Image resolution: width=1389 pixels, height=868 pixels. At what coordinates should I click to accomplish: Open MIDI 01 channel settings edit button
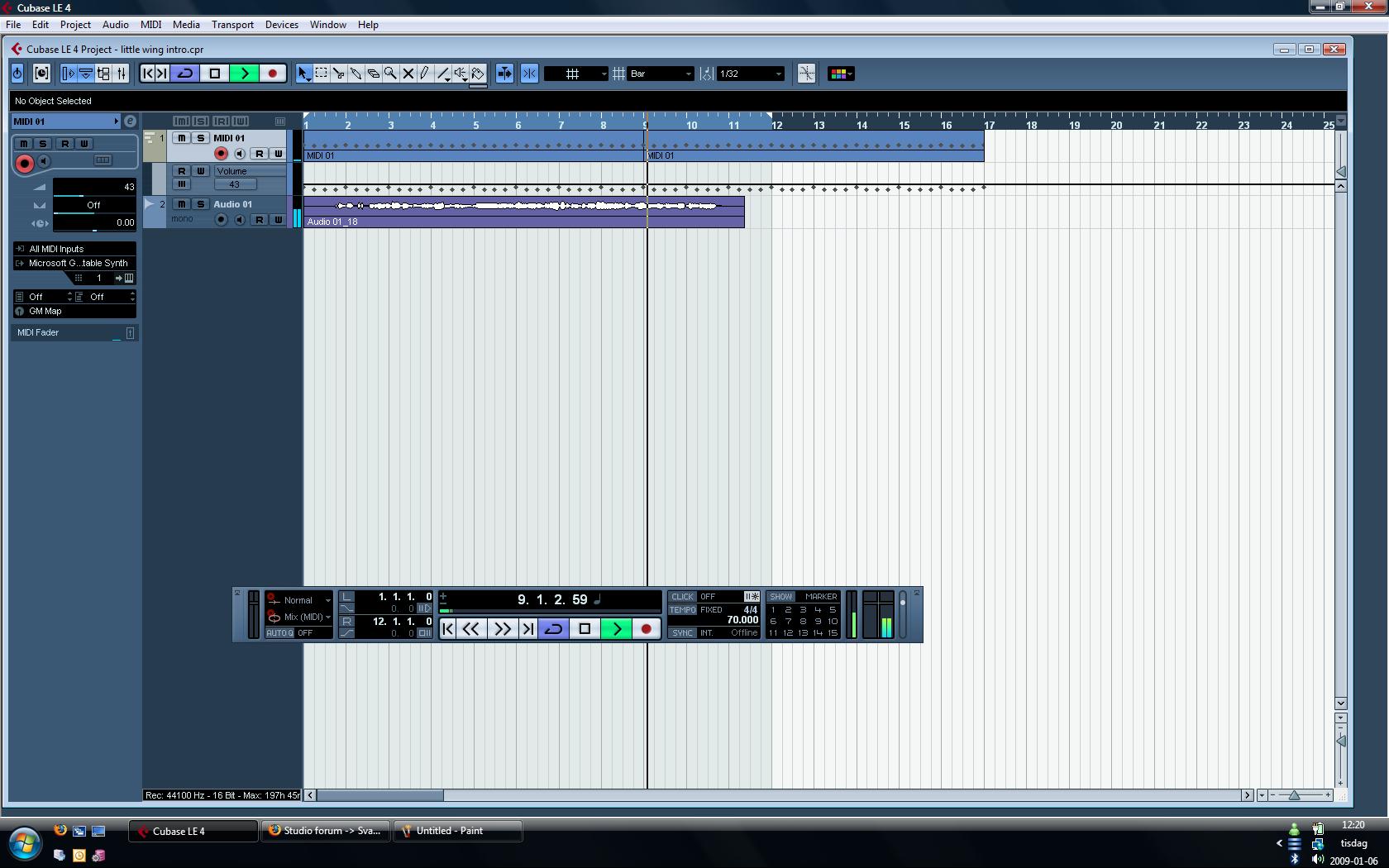pos(130,121)
